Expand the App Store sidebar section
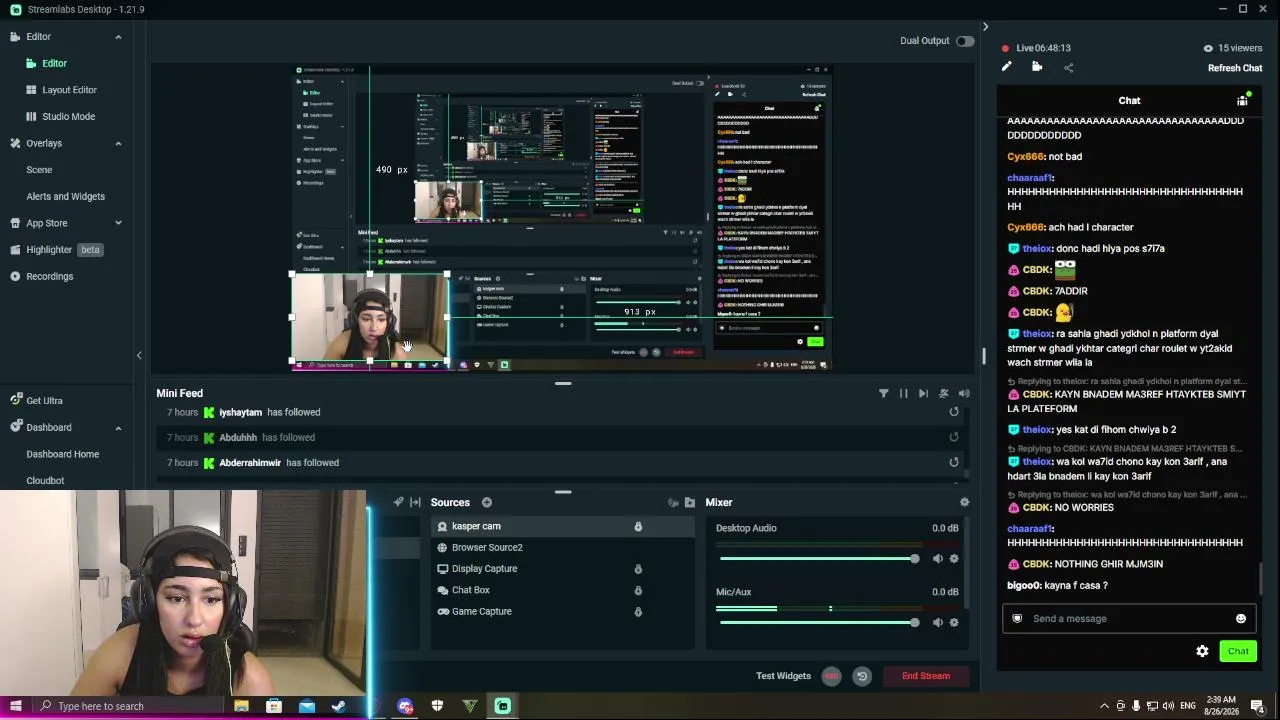 tap(118, 223)
